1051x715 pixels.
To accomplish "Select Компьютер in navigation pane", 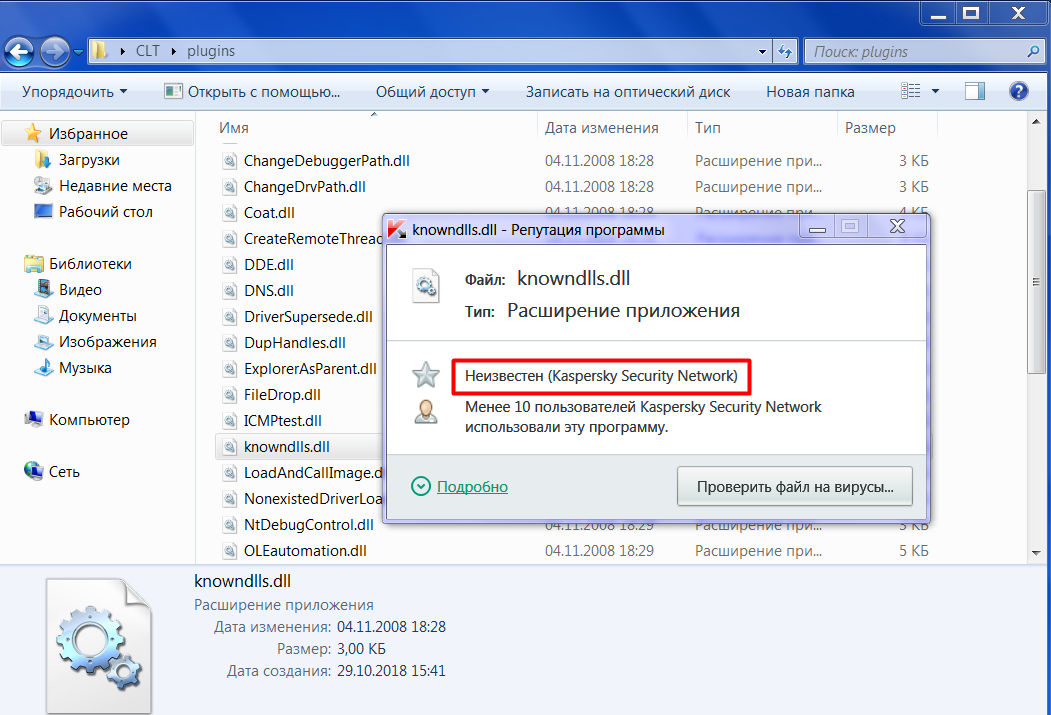I will pyautogui.click(x=89, y=420).
